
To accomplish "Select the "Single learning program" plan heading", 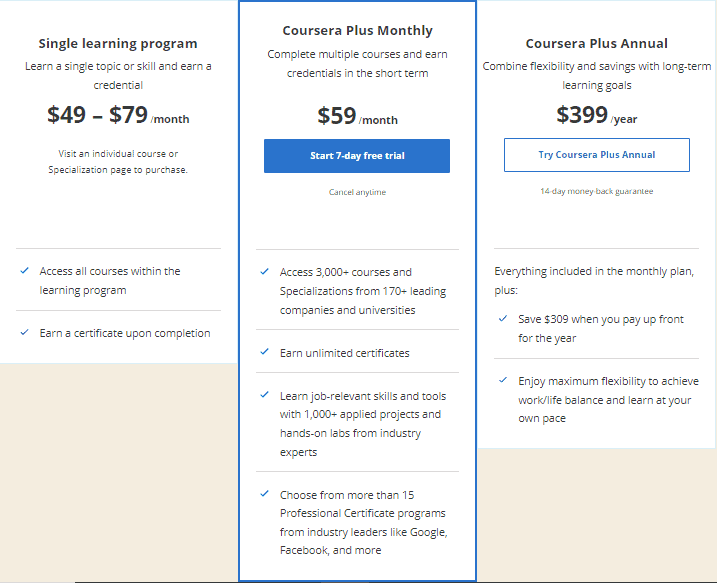I will pyautogui.click(x=118, y=43).
